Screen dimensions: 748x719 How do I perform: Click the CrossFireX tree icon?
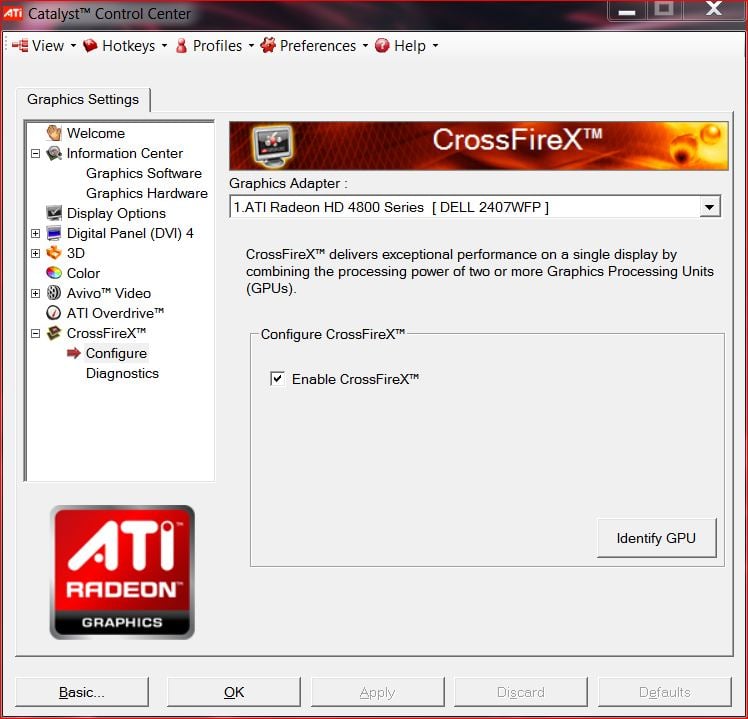54,333
